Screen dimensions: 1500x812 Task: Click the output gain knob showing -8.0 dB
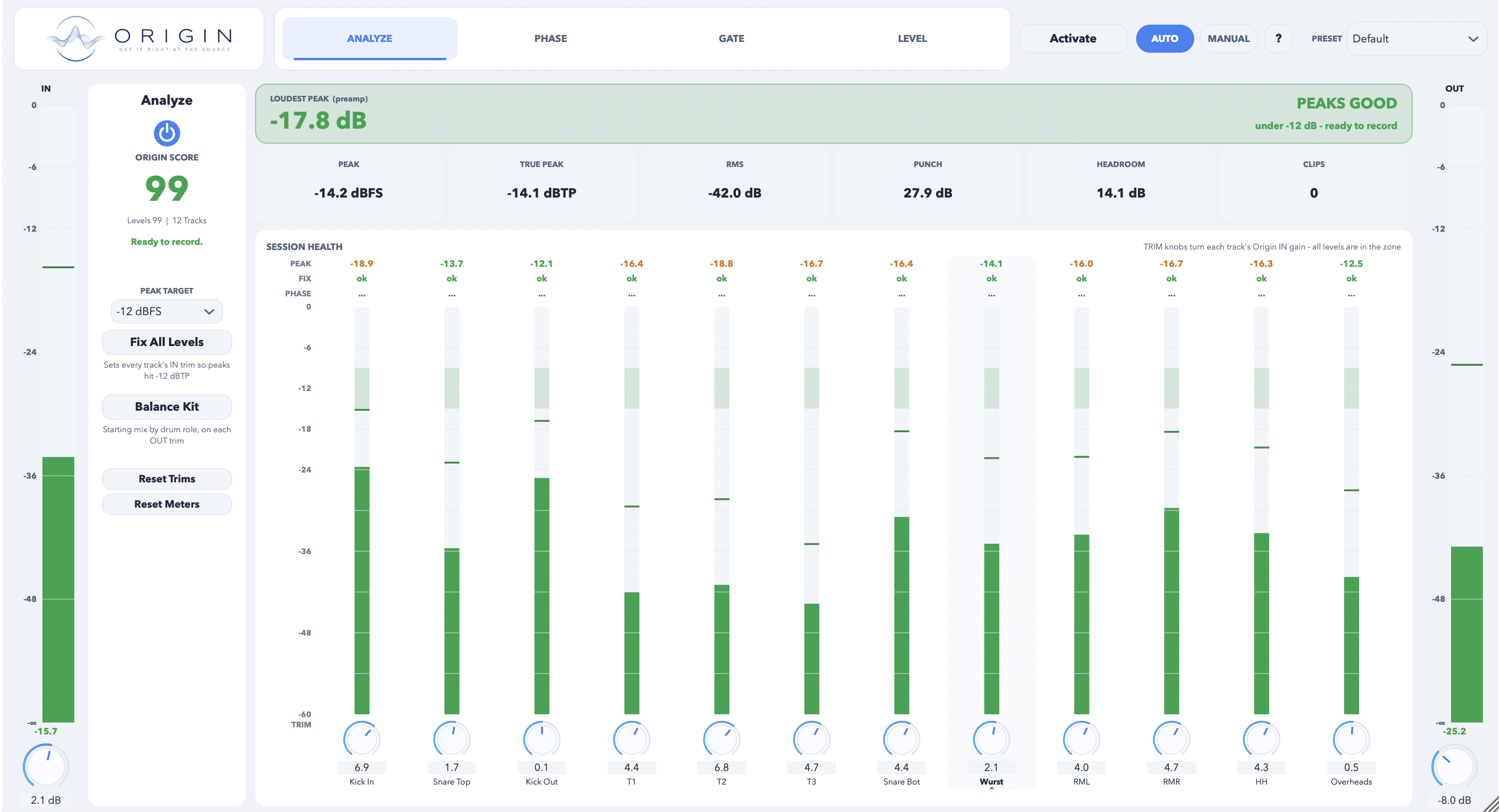1454,769
